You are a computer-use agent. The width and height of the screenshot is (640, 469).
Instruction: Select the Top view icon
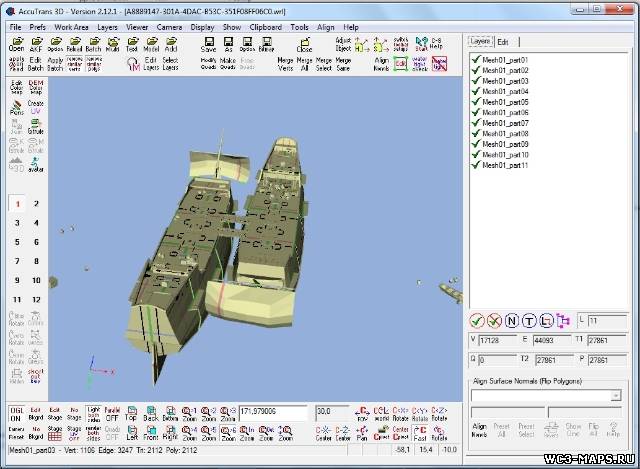[x=131, y=413]
